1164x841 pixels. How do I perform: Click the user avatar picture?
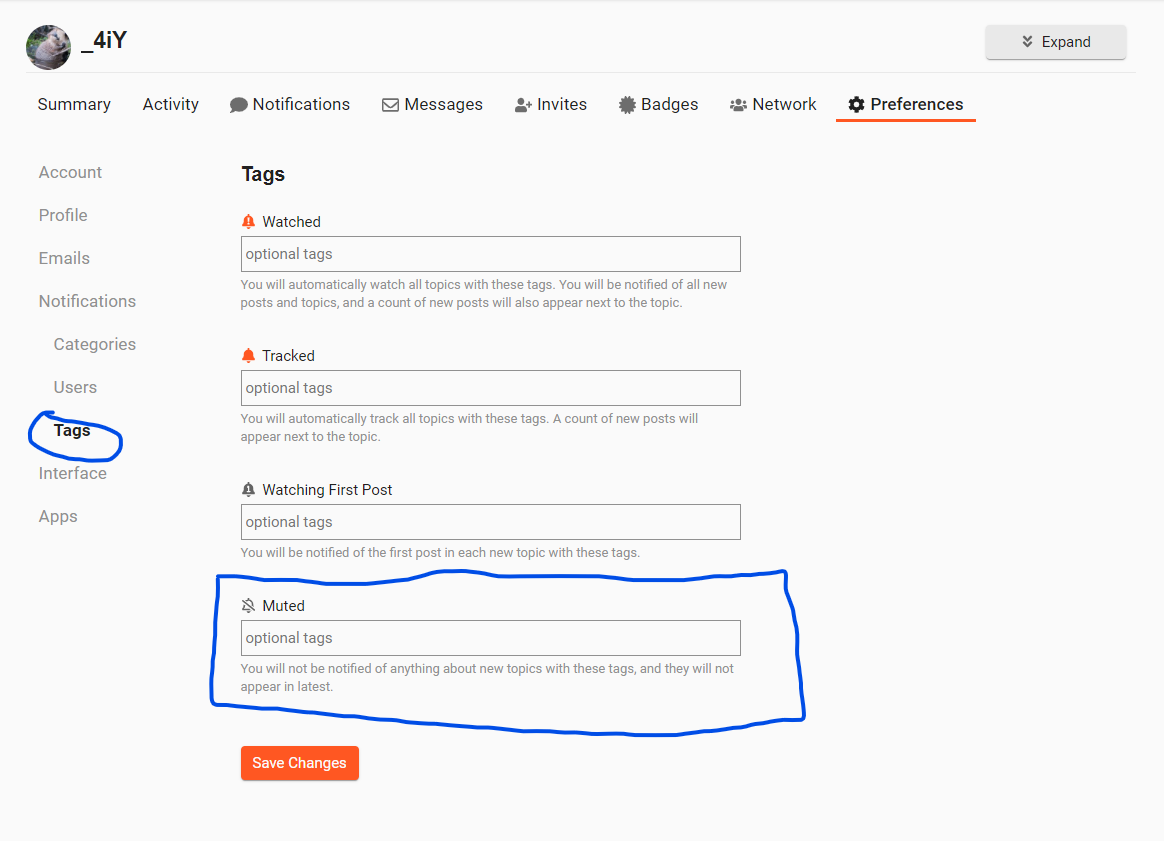pos(48,48)
